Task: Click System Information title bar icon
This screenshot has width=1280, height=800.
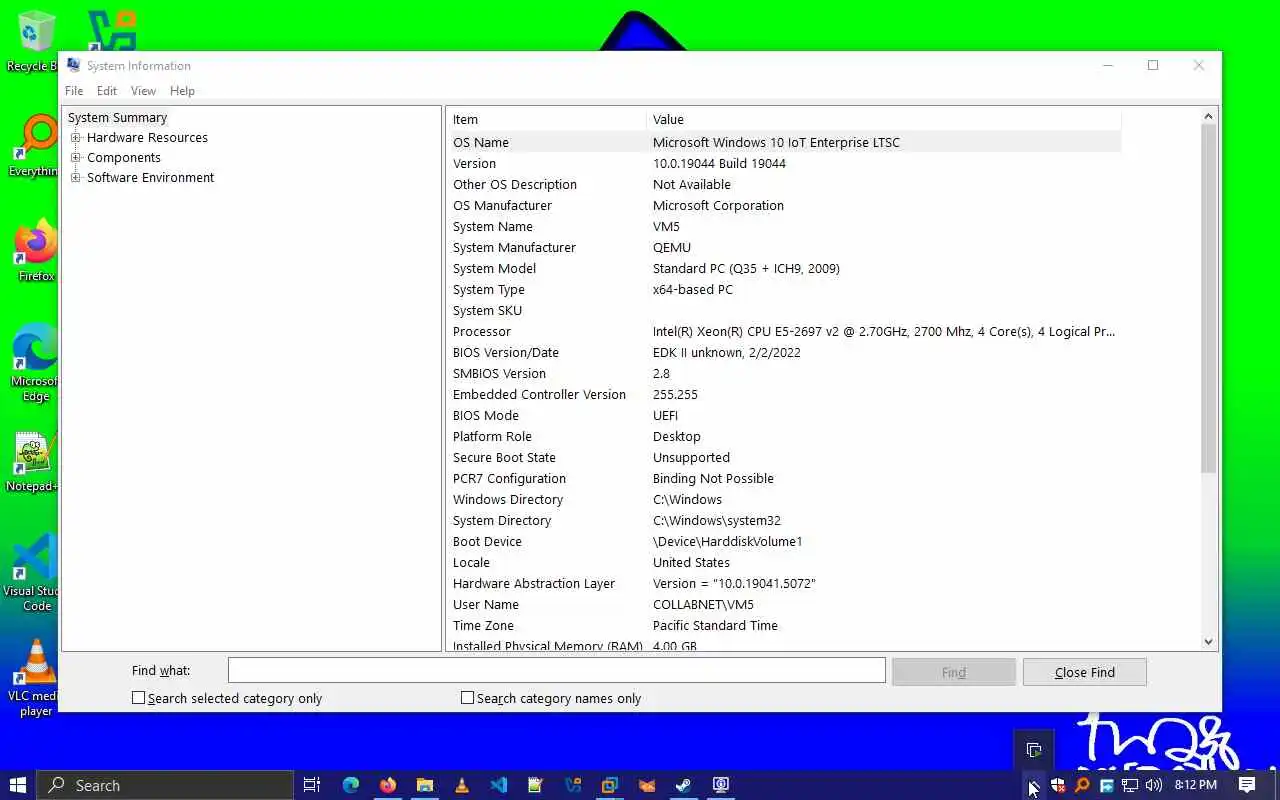Action: 73,65
